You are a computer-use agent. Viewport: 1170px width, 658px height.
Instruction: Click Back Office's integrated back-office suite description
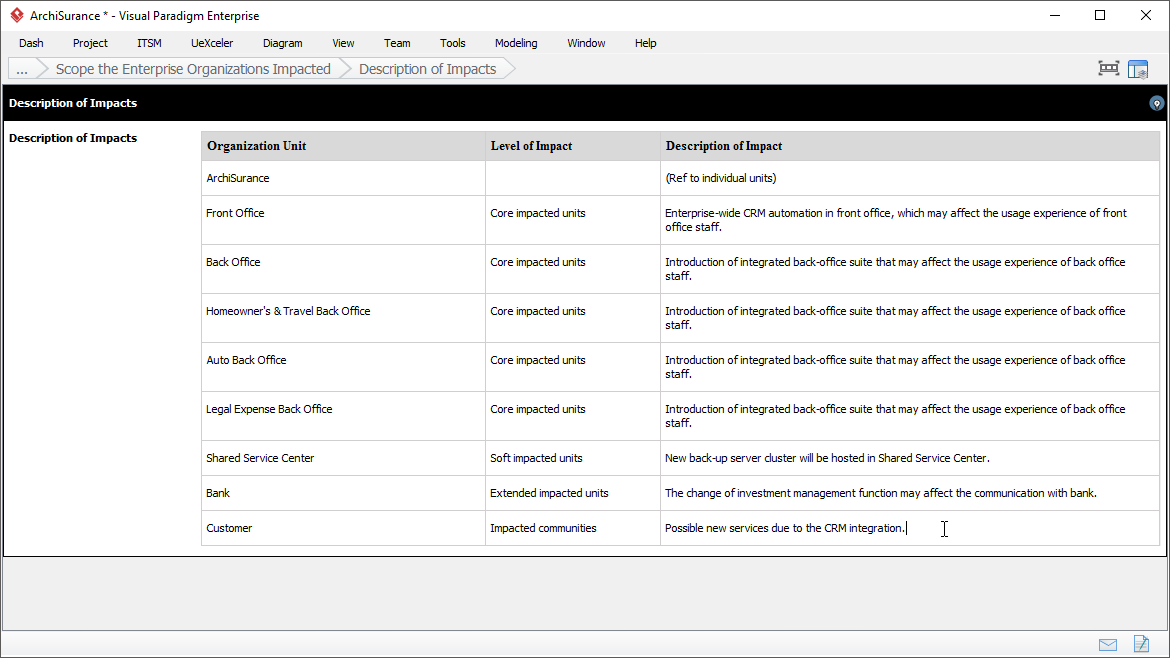click(x=910, y=269)
